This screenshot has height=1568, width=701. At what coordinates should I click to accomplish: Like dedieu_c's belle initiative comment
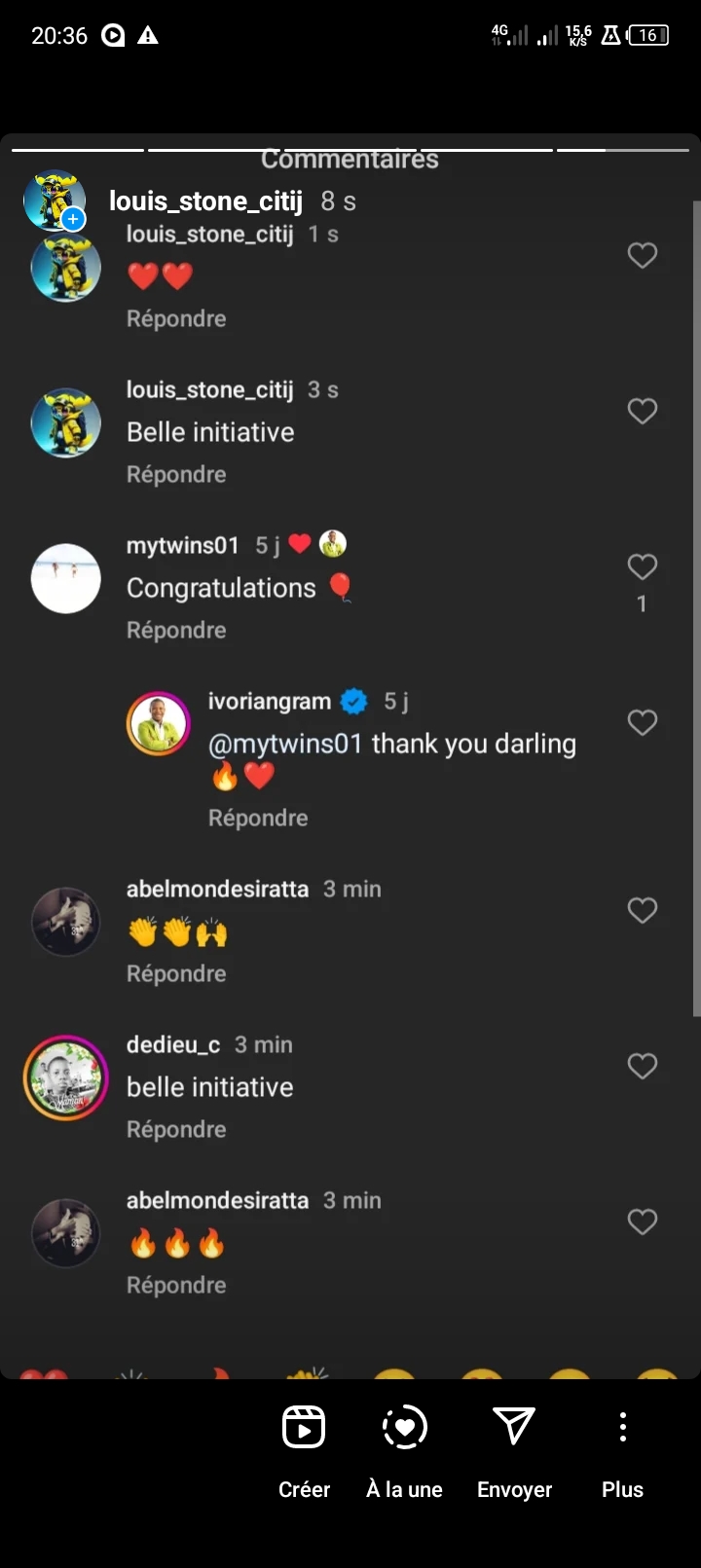642,1066
